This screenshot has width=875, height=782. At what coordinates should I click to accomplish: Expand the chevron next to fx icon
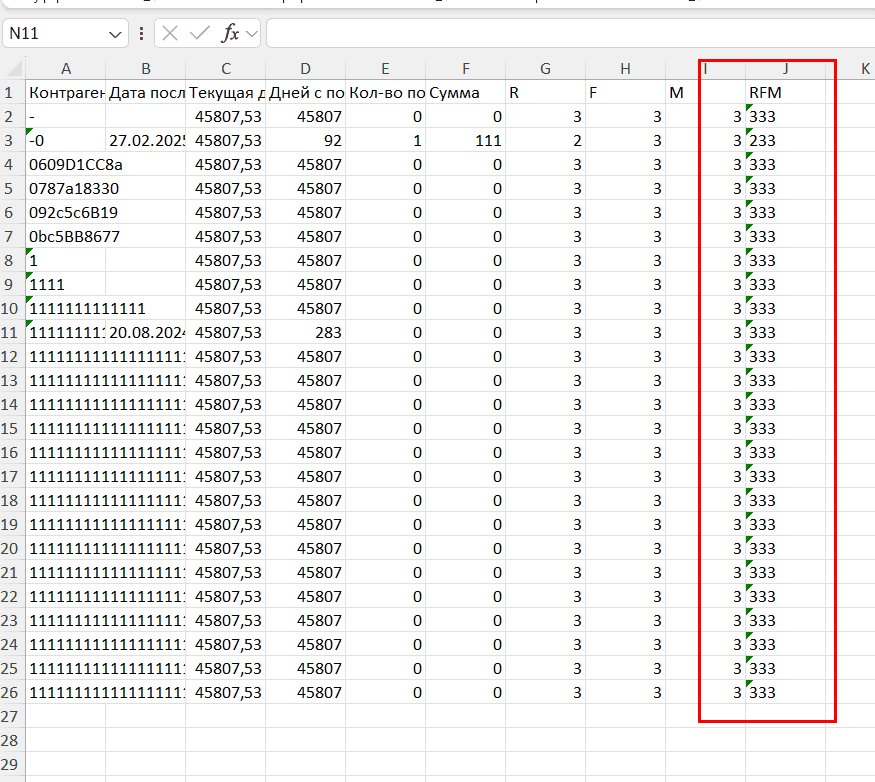pyautogui.click(x=251, y=33)
